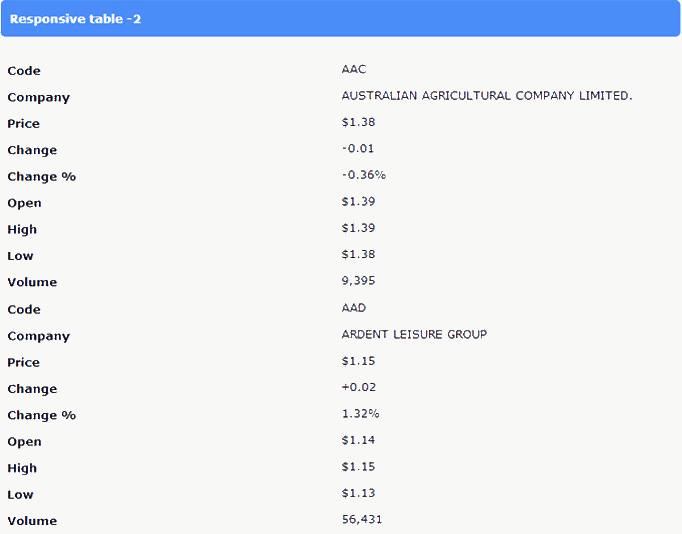Click the 'Change %' label beside -0.36%

point(42,177)
